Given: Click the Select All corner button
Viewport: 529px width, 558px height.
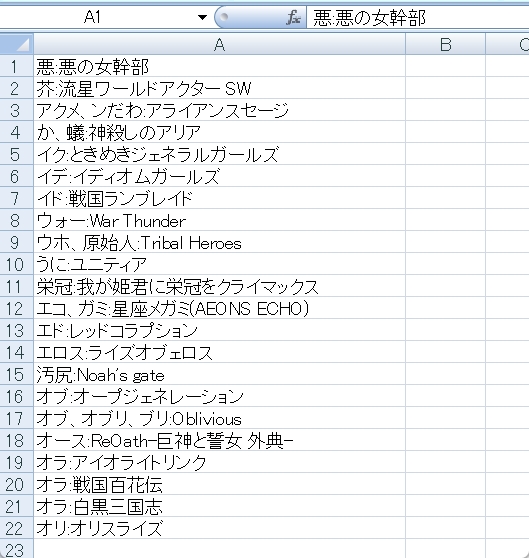Looking at the screenshot, I should click(x=17, y=44).
